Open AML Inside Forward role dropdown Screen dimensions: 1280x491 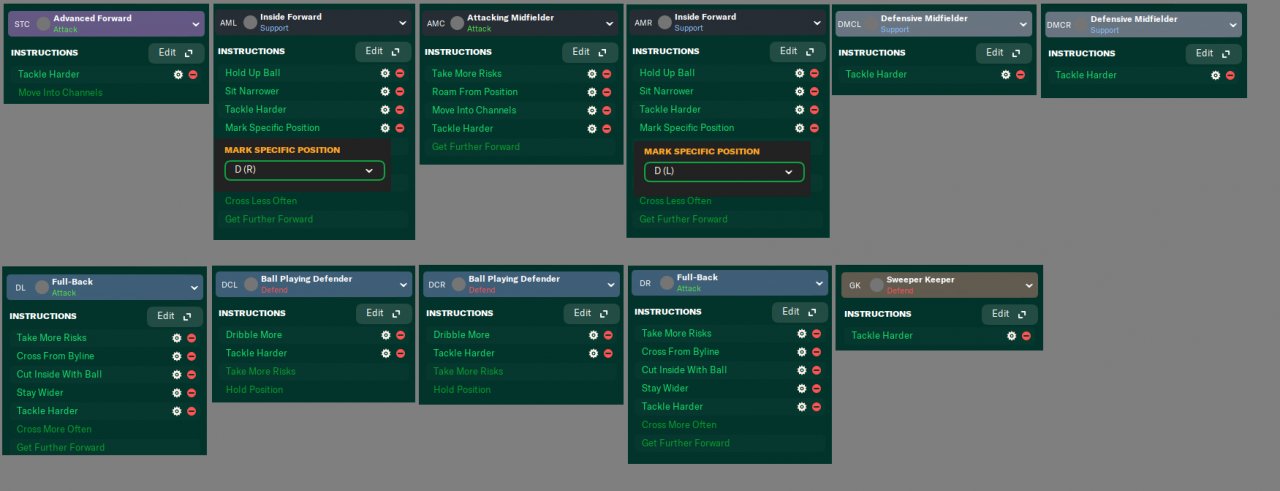[x=402, y=22]
